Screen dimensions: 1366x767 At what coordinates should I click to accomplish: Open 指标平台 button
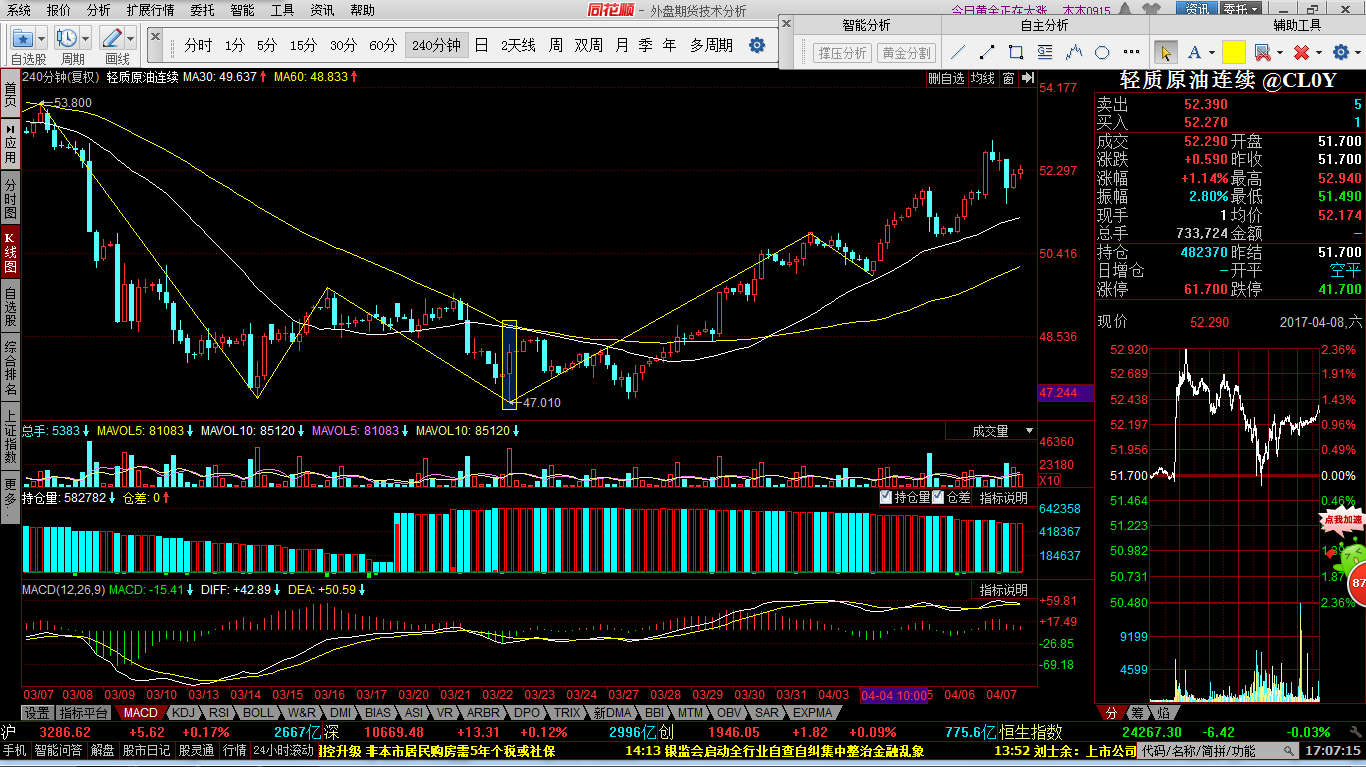(x=83, y=713)
